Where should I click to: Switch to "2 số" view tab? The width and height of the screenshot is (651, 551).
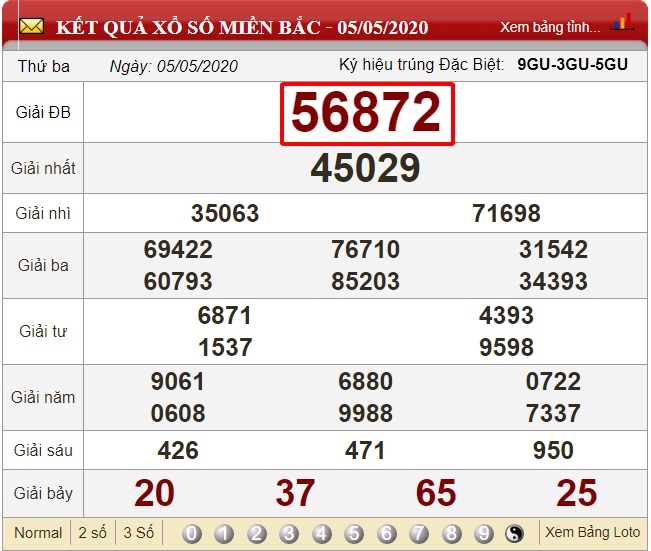93,533
